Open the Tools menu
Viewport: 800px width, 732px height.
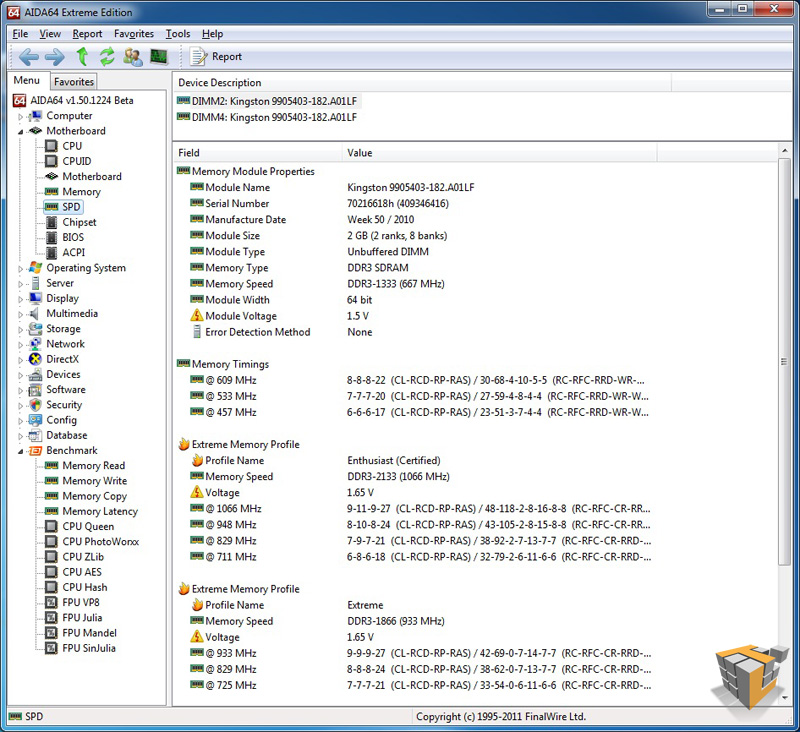point(178,34)
